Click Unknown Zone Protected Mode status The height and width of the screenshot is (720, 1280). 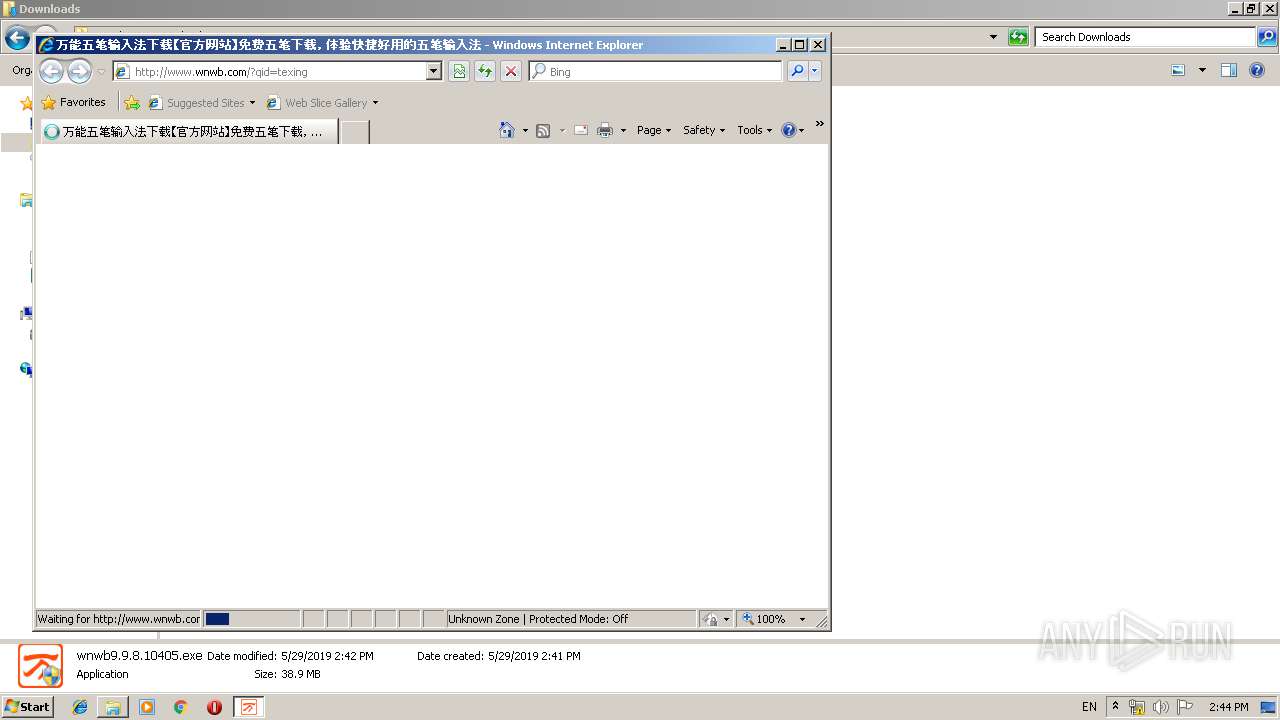tap(571, 619)
